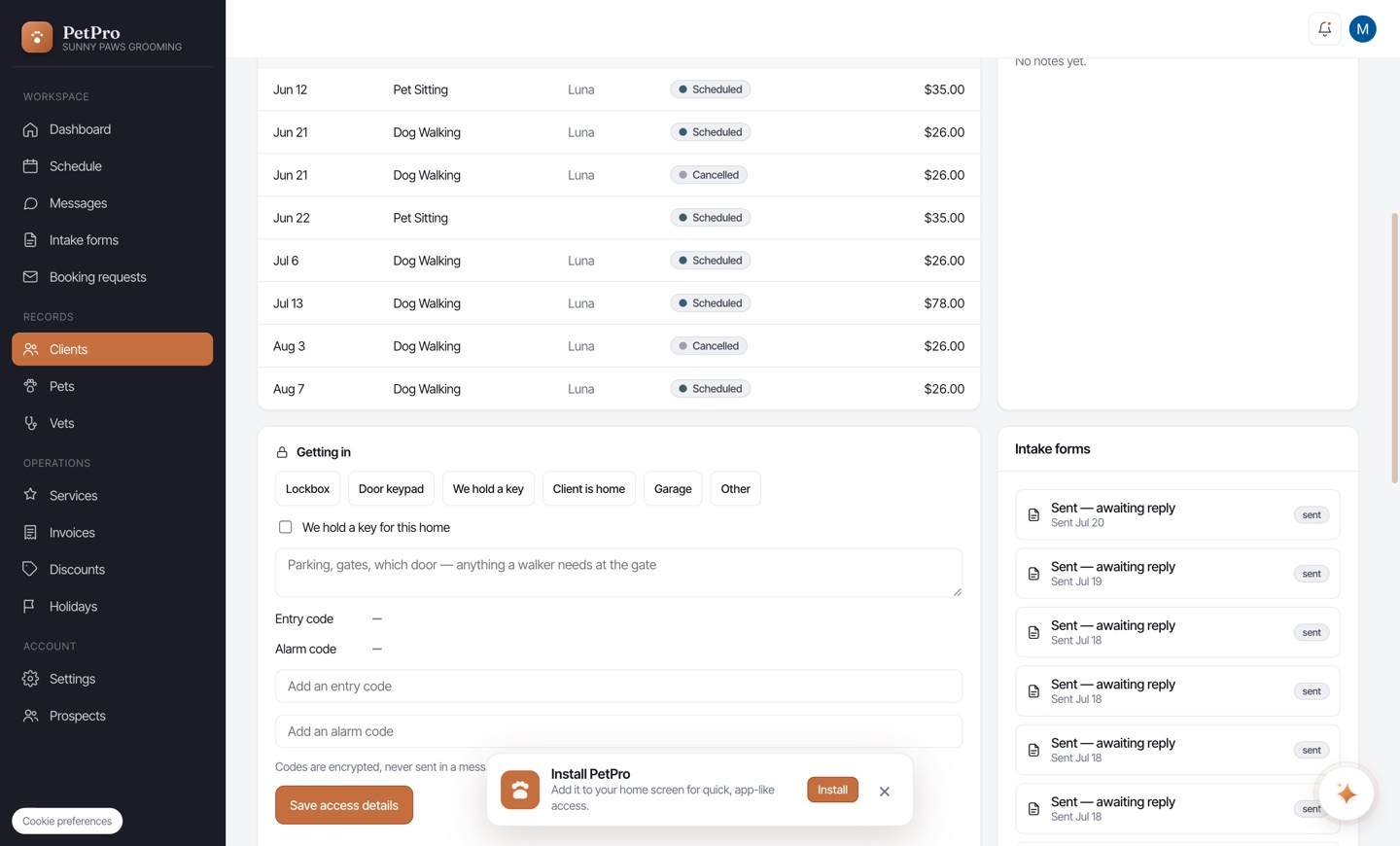
Task: Click the Cancelled status on Jun 21 row
Action: (x=709, y=175)
